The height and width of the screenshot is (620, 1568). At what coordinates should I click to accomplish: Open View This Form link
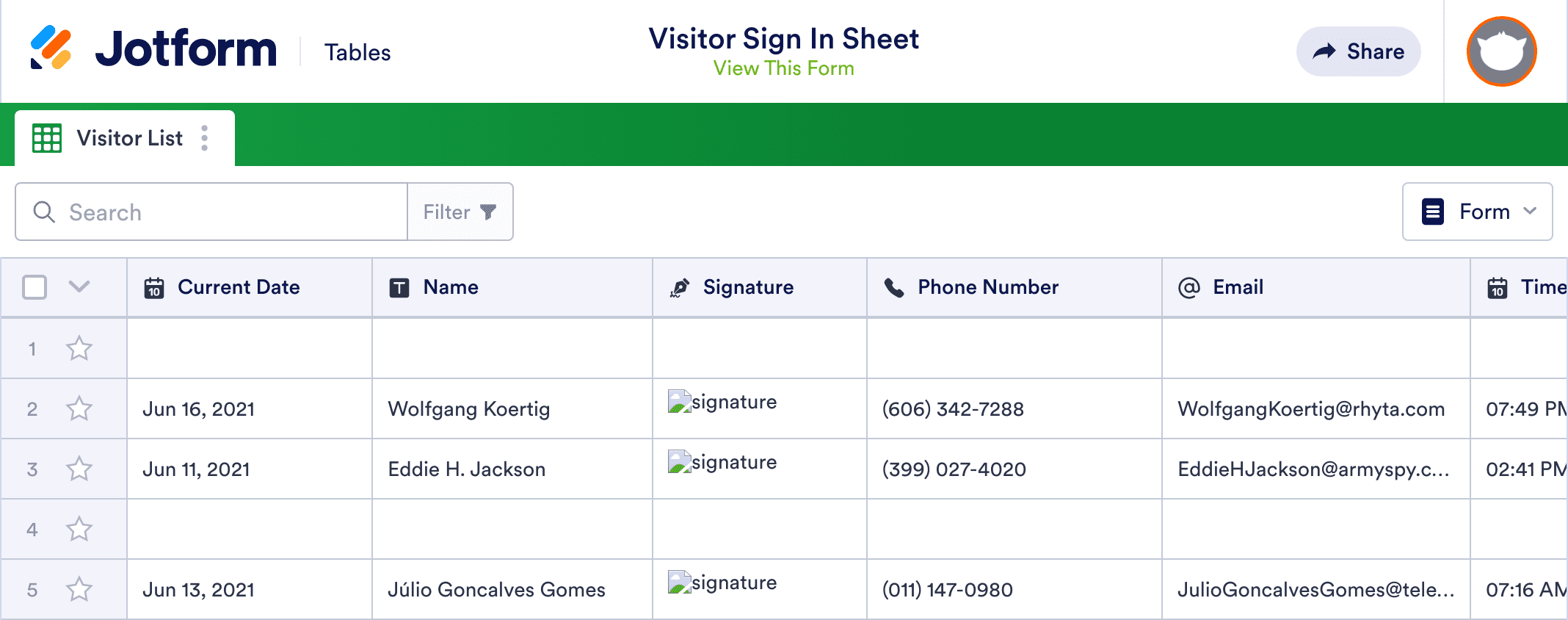783,68
